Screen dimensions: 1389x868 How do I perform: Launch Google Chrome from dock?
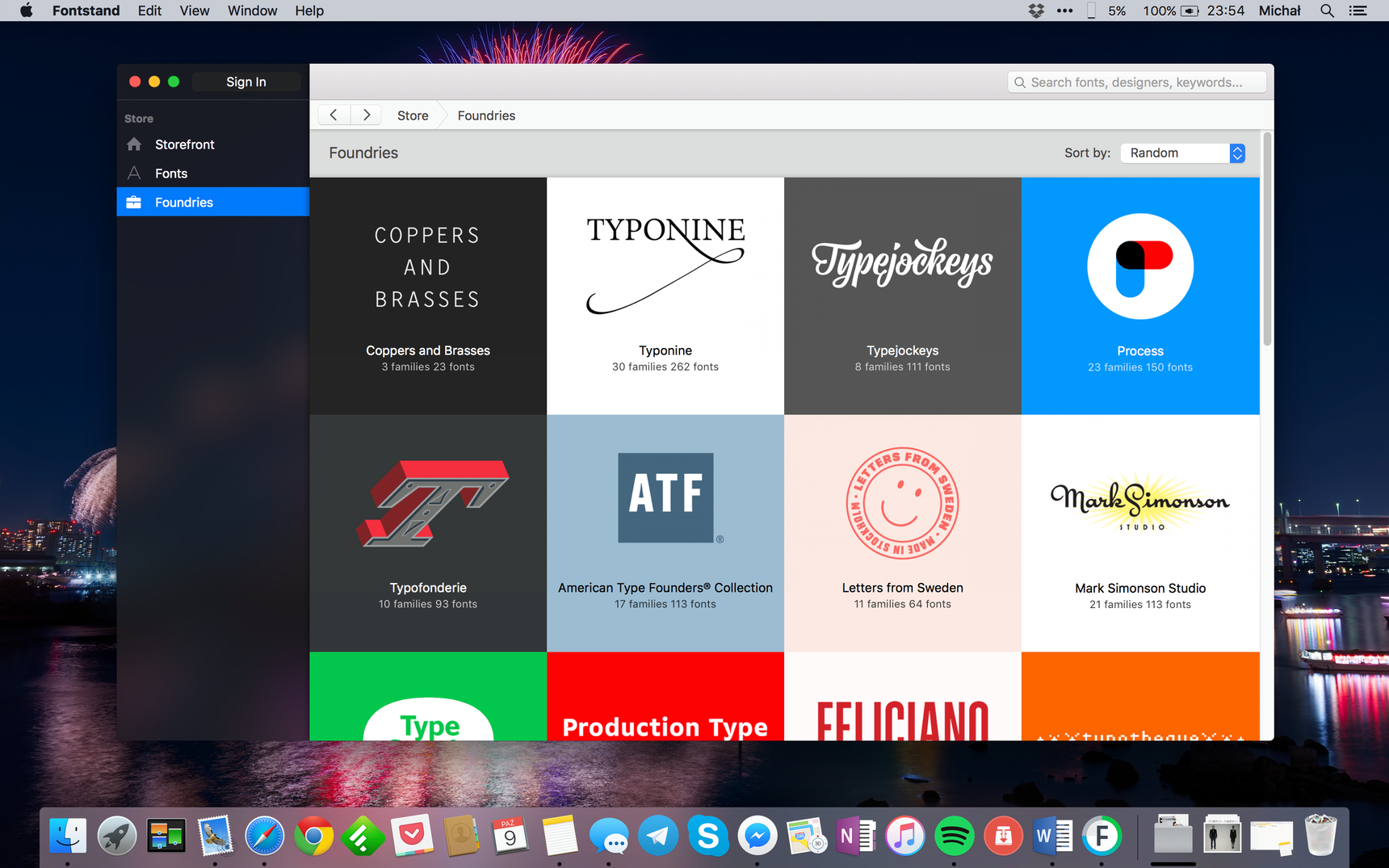coord(314,836)
